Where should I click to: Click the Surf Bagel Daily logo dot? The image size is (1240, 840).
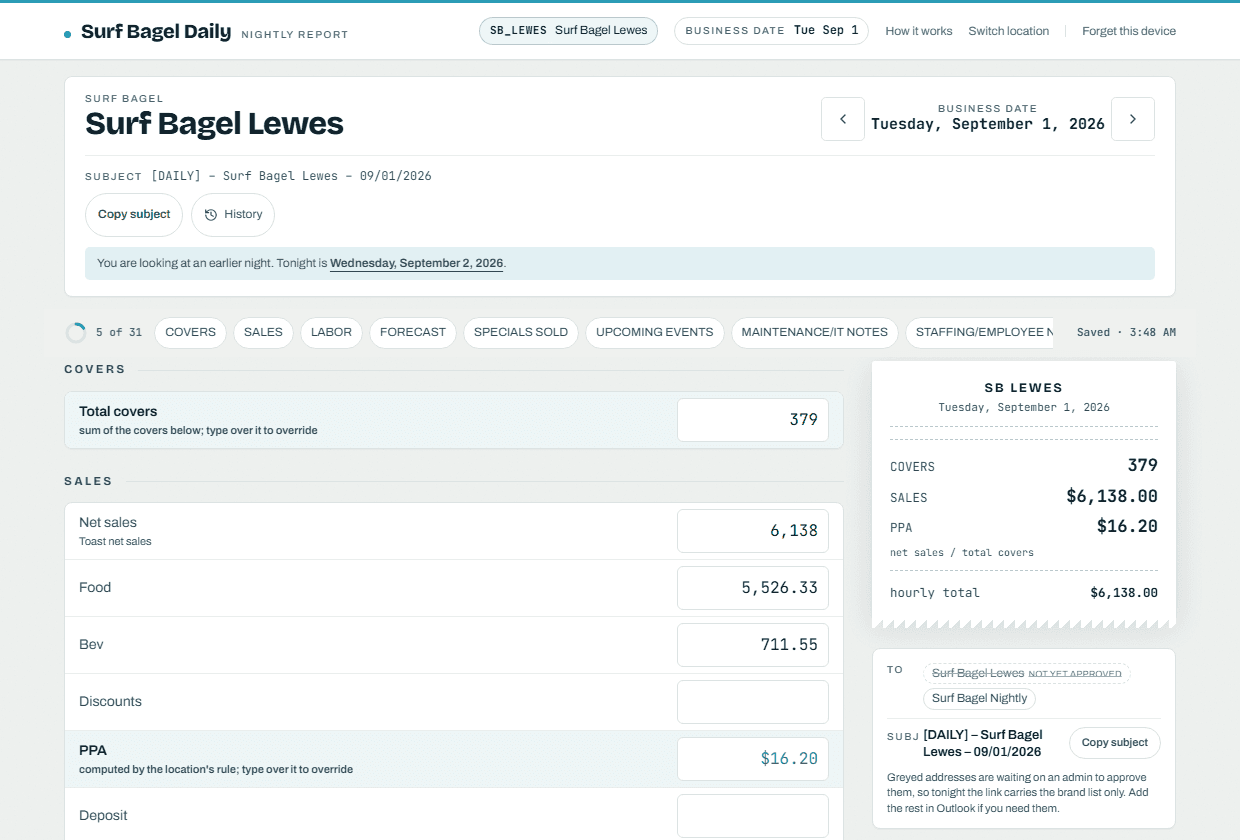click(x=67, y=34)
